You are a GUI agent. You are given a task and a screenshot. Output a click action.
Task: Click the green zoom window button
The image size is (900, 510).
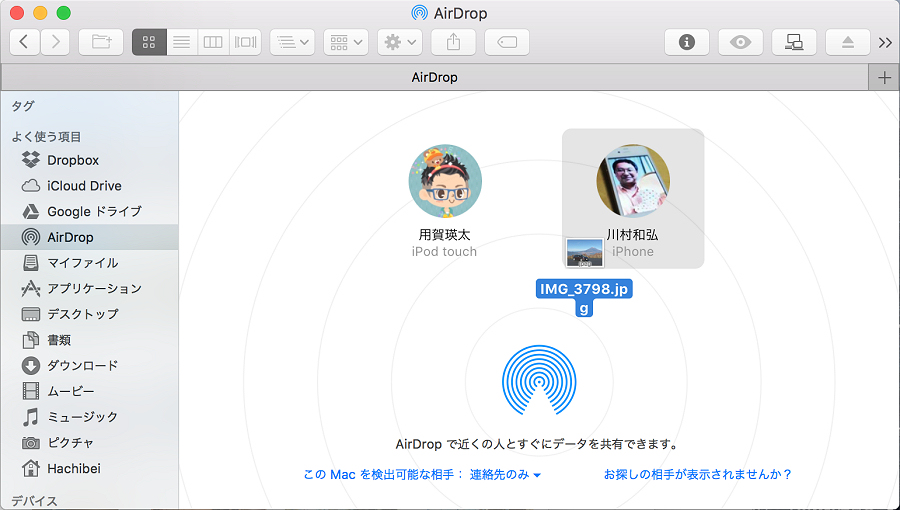64,13
